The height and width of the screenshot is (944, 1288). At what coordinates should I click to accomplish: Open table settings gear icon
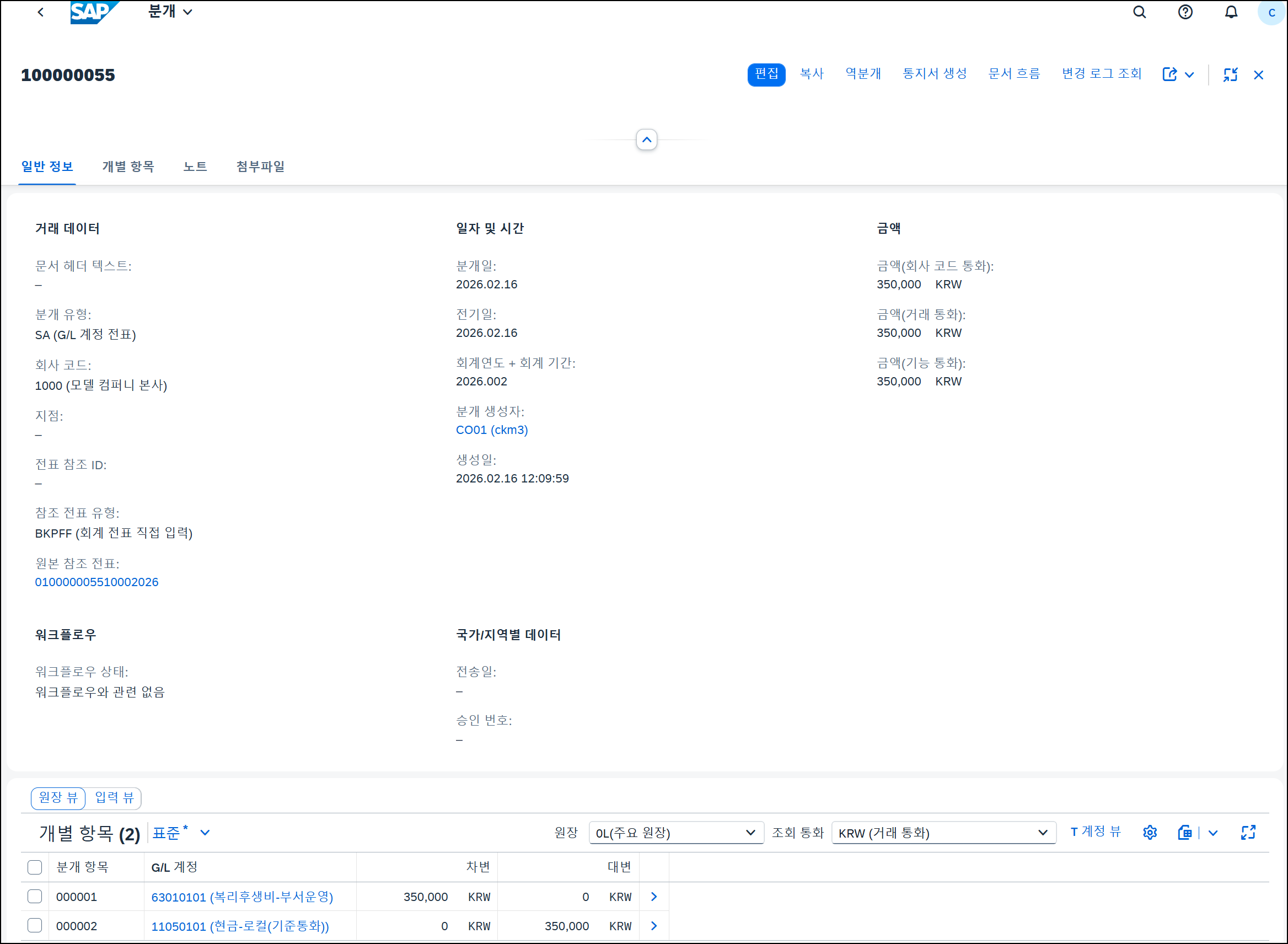pos(1150,833)
